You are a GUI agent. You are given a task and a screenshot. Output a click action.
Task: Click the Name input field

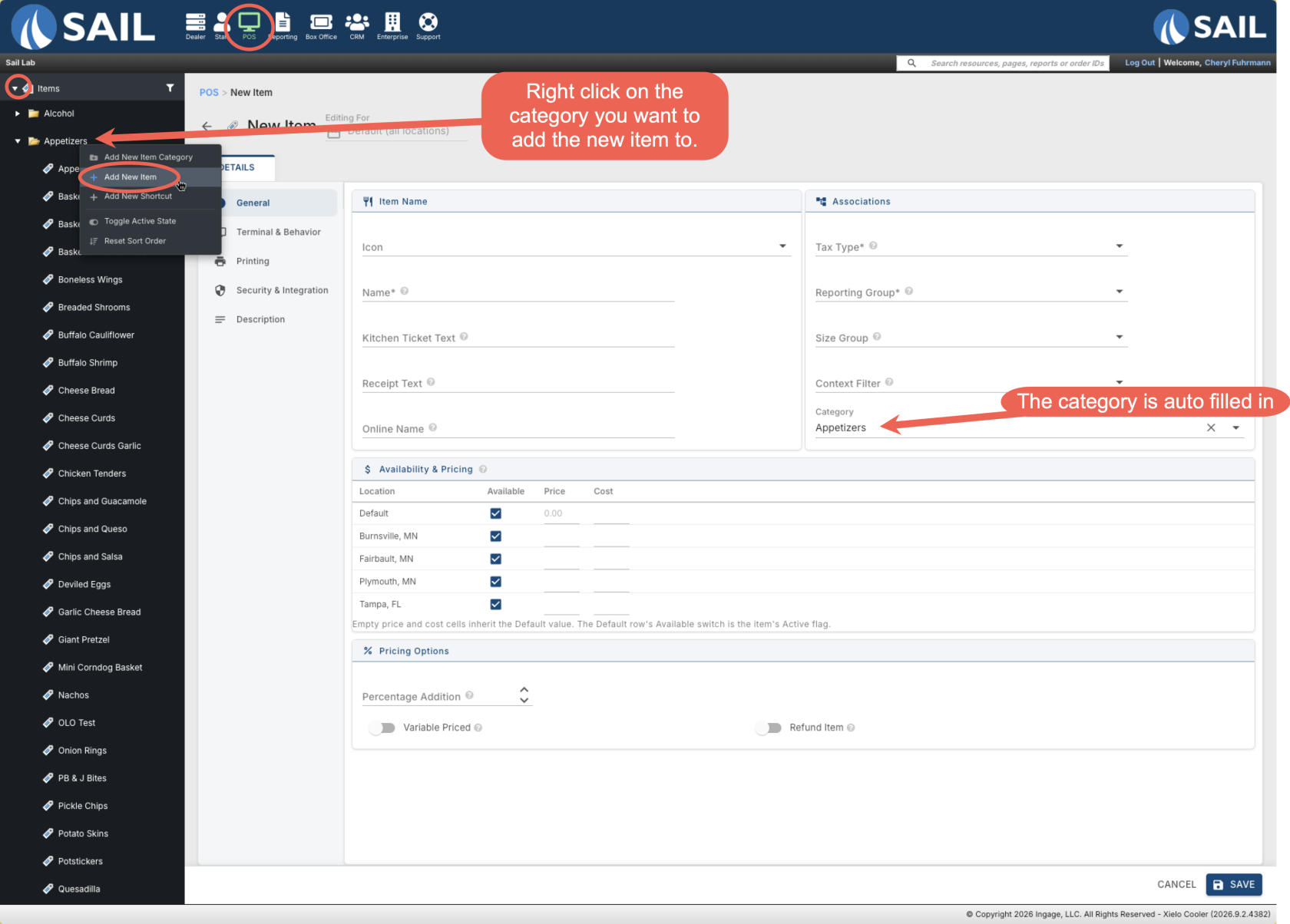518,292
